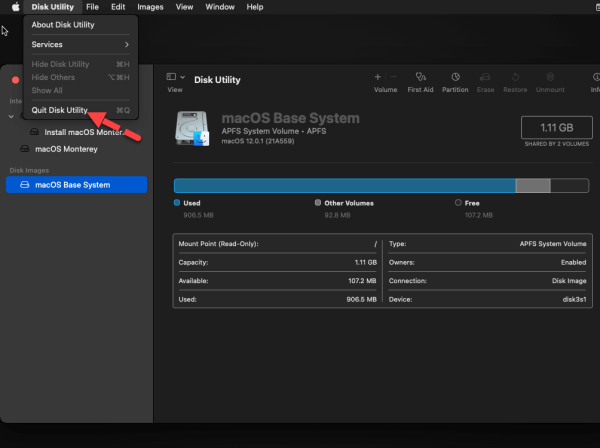Click the Other Volumes legend swatch
Screen dimensions: 600x448
tap(318, 203)
